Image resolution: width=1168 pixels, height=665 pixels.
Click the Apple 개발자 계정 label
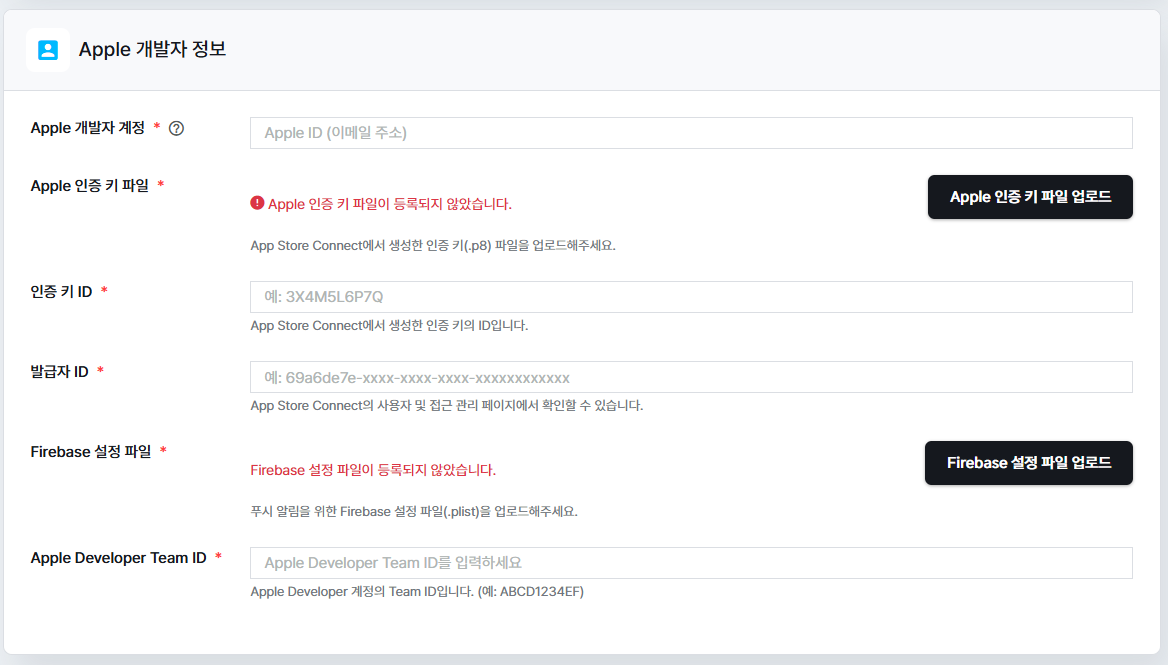(x=88, y=128)
